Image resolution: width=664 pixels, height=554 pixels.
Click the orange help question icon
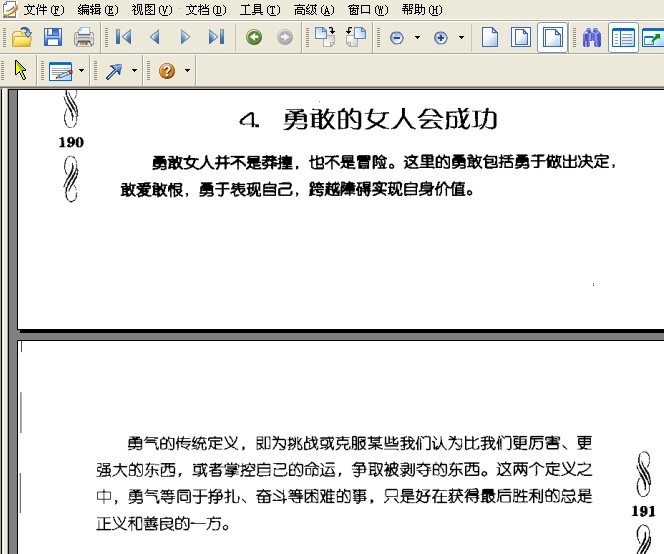pyautogui.click(x=167, y=70)
